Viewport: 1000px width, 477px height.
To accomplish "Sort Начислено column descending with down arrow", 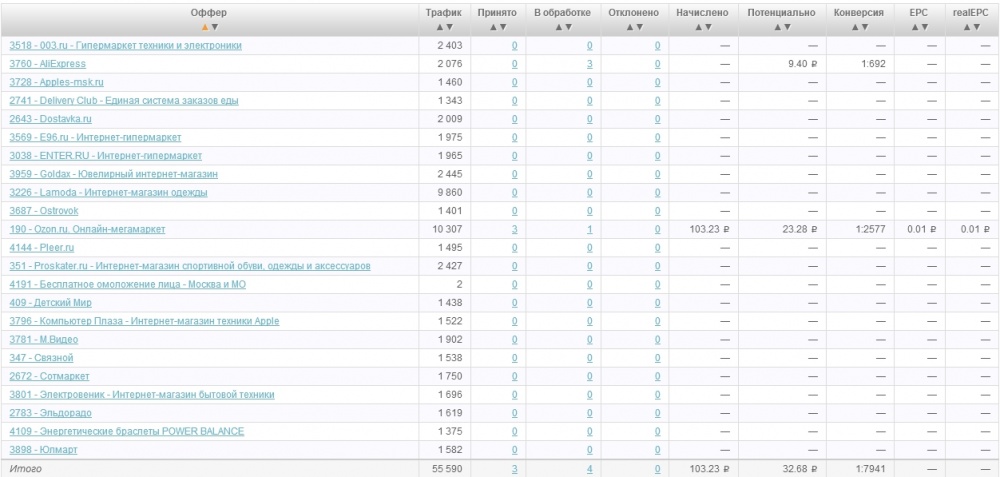I will [708, 27].
